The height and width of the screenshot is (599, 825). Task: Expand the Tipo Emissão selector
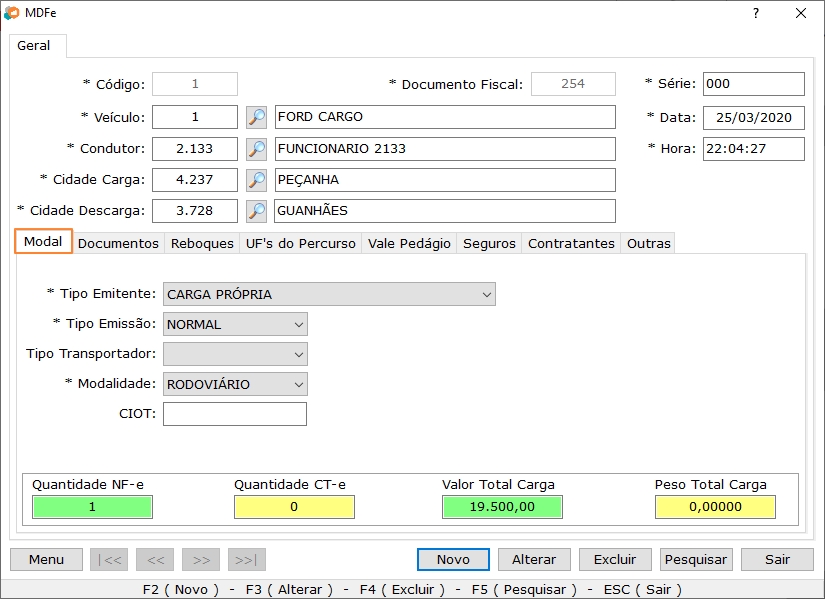coord(297,324)
